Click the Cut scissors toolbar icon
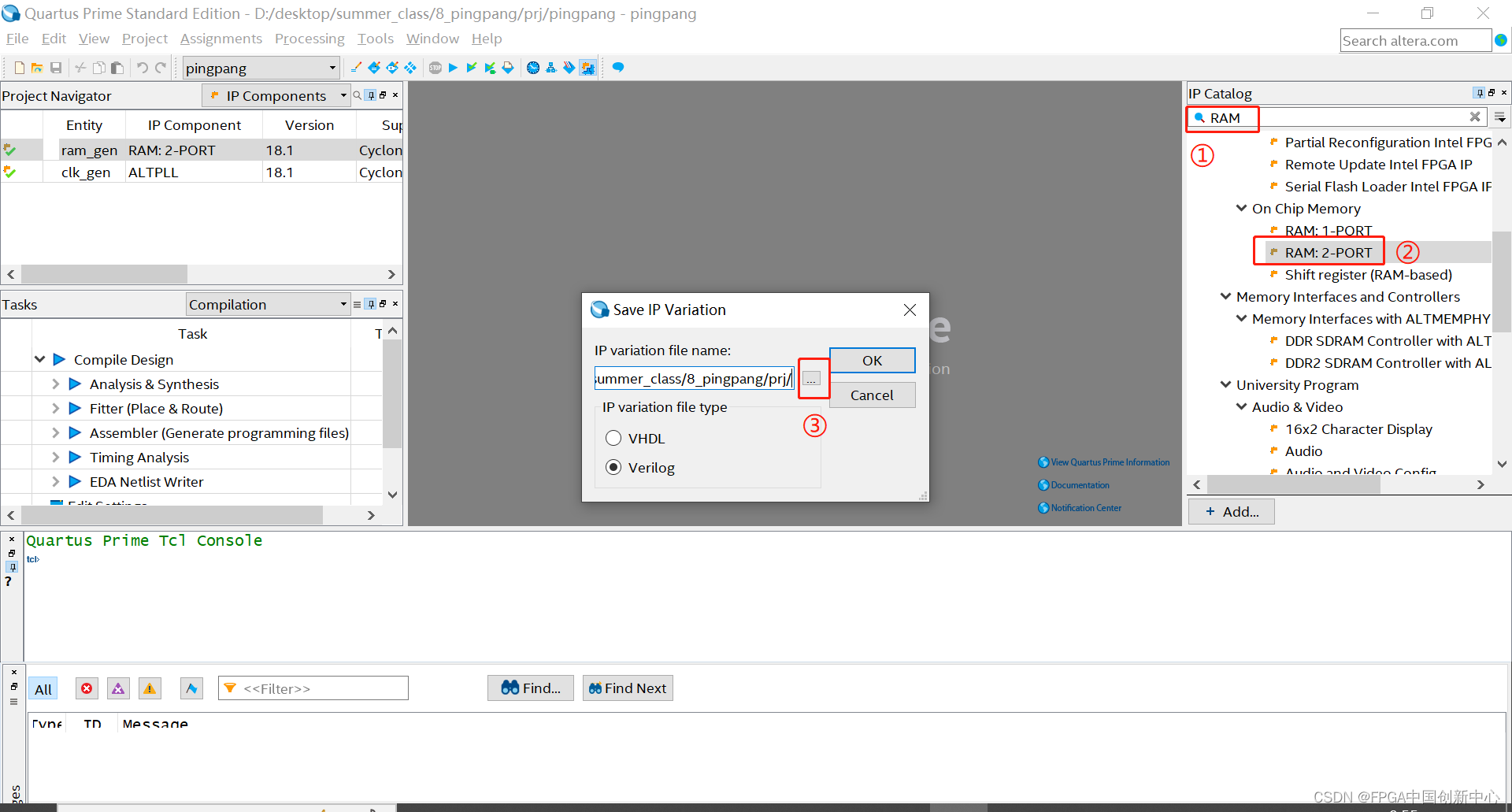 tap(80, 68)
